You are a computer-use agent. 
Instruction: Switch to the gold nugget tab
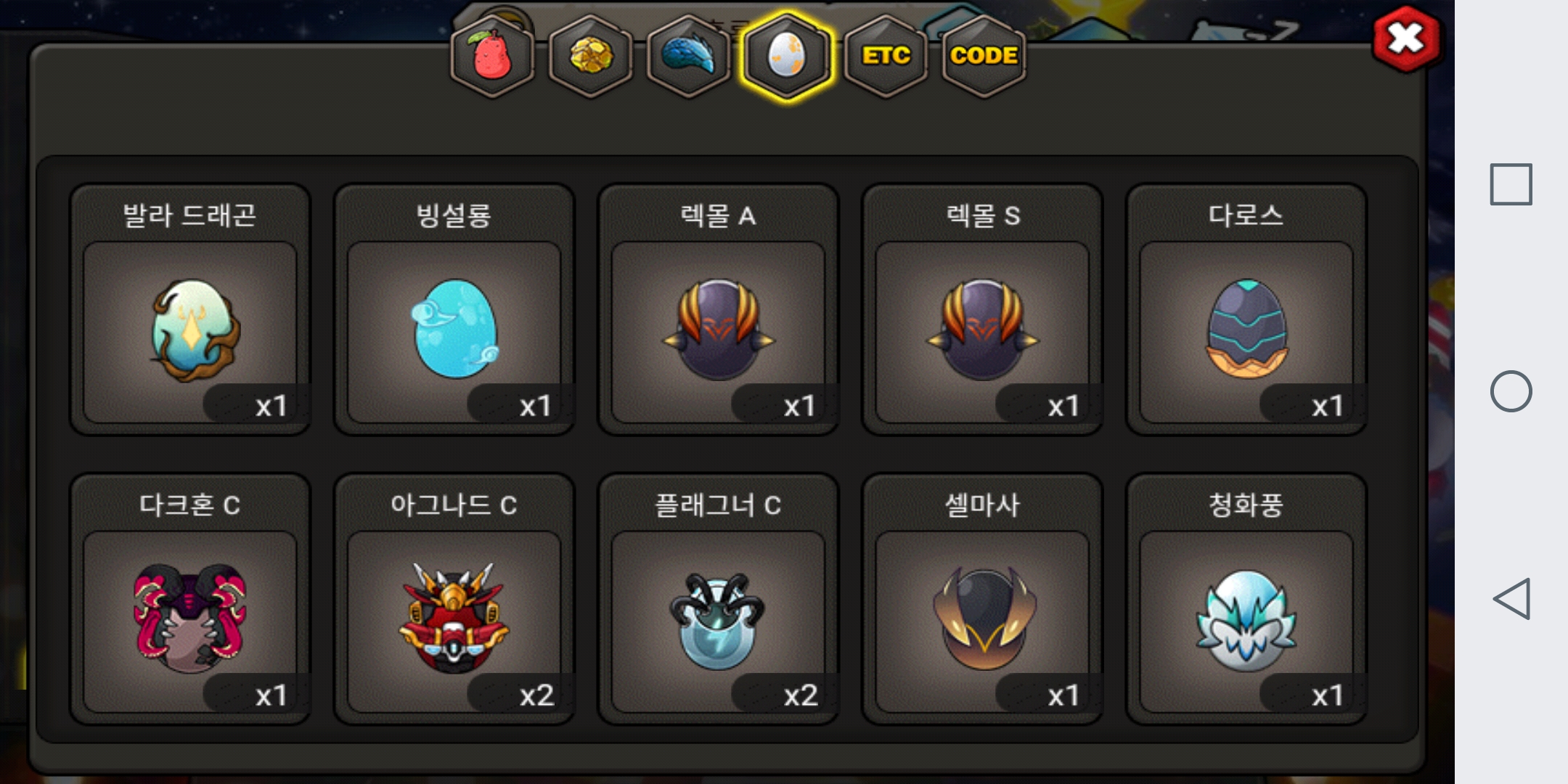pyautogui.click(x=591, y=56)
